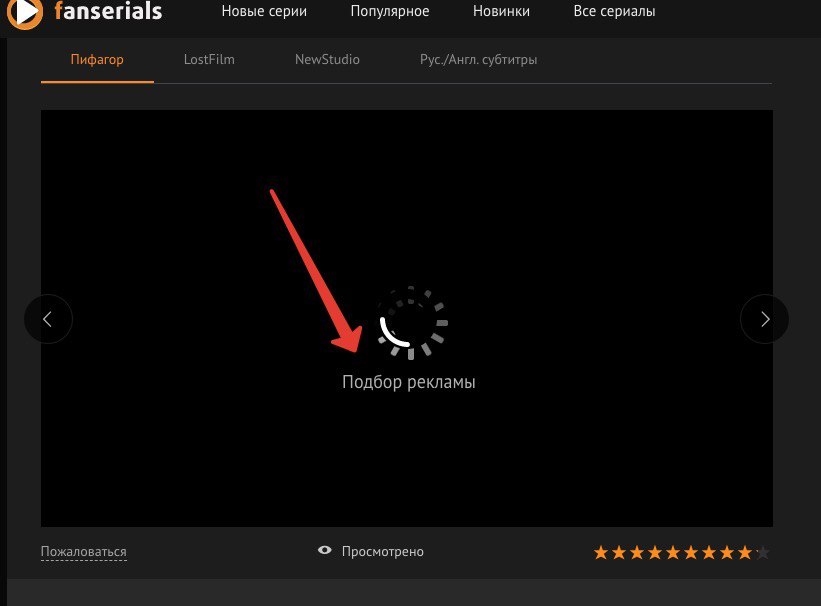Rate with the first star
Screen dimensions: 821x606
pyautogui.click(x=601, y=552)
